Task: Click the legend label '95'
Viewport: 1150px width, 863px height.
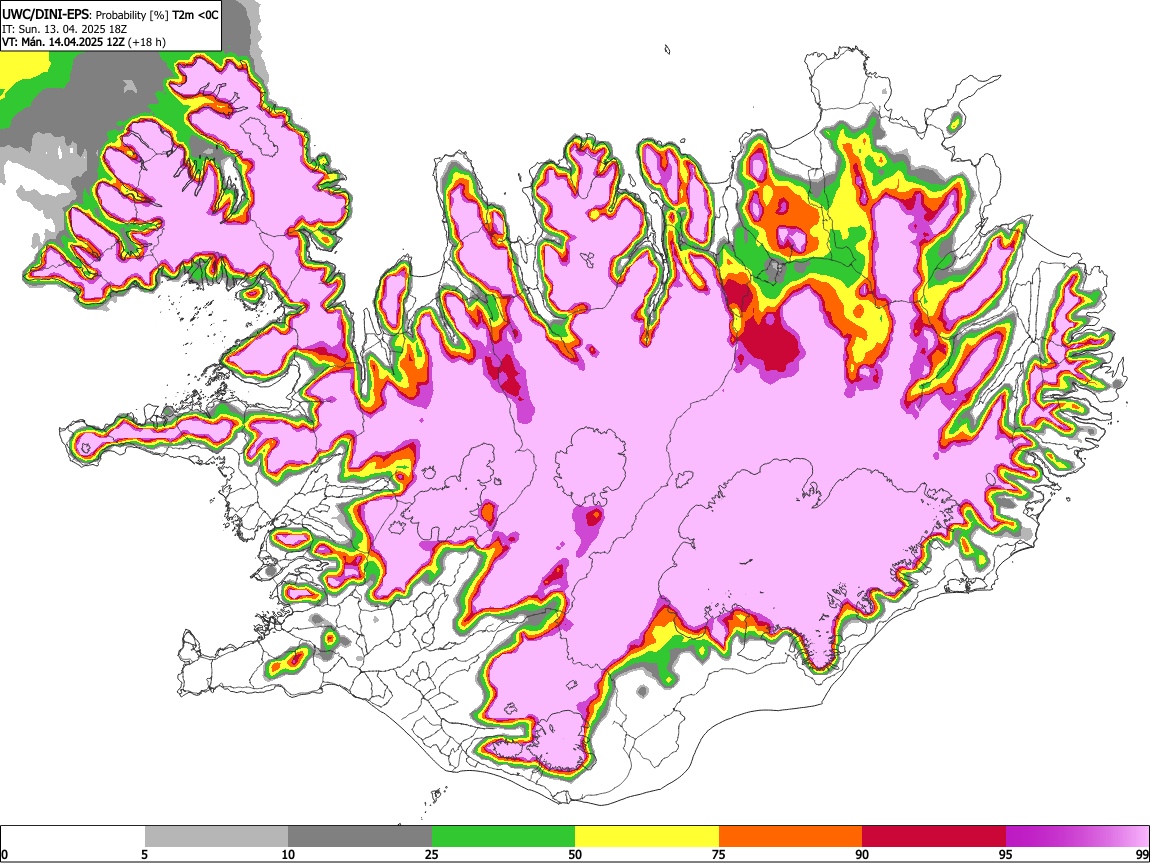Action: 1006,855
